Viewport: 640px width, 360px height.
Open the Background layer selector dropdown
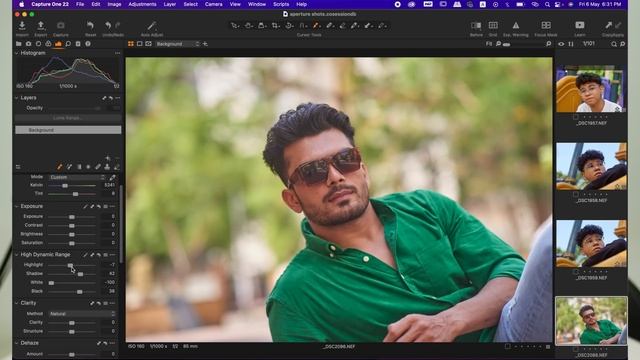tap(177, 44)
